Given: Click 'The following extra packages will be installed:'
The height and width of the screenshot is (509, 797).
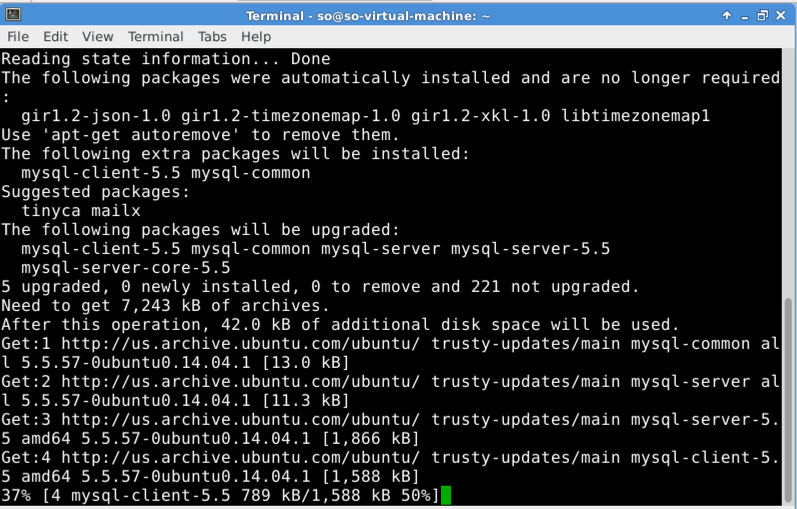Looking at the screenshot, I should tap(235, 154).
